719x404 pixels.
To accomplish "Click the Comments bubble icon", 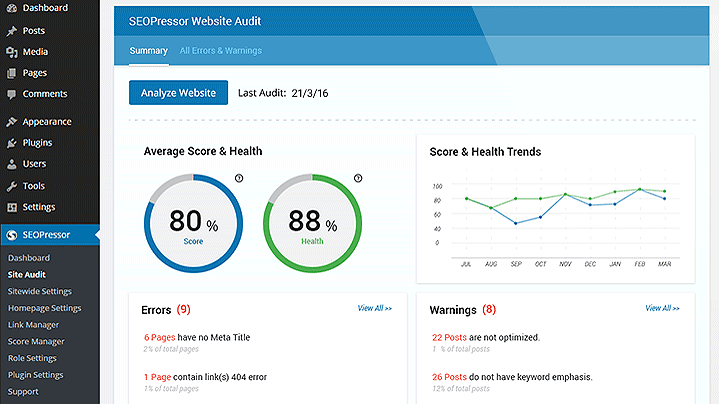I will coord(11,94).
